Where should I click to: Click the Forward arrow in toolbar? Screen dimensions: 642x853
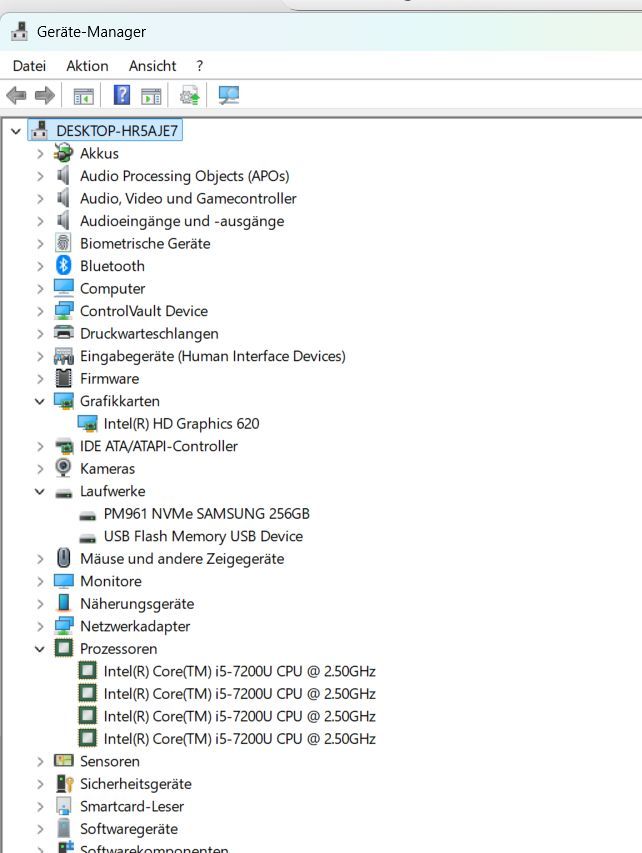[x=44, y=96]
